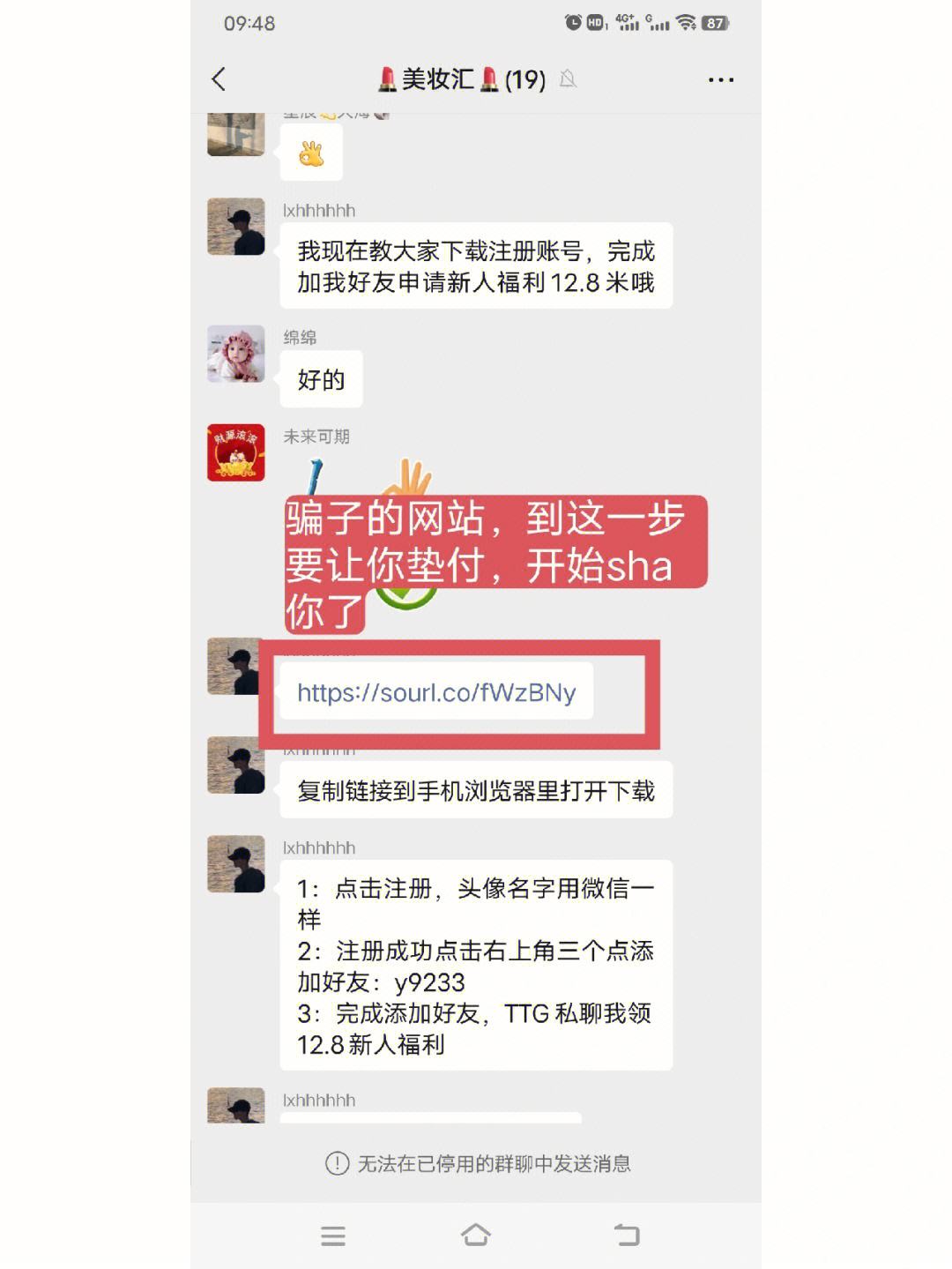Viewport: 952px width, 1269px height.
Task: Tap the back arrow in chat header
Action: tap(219, 79)
